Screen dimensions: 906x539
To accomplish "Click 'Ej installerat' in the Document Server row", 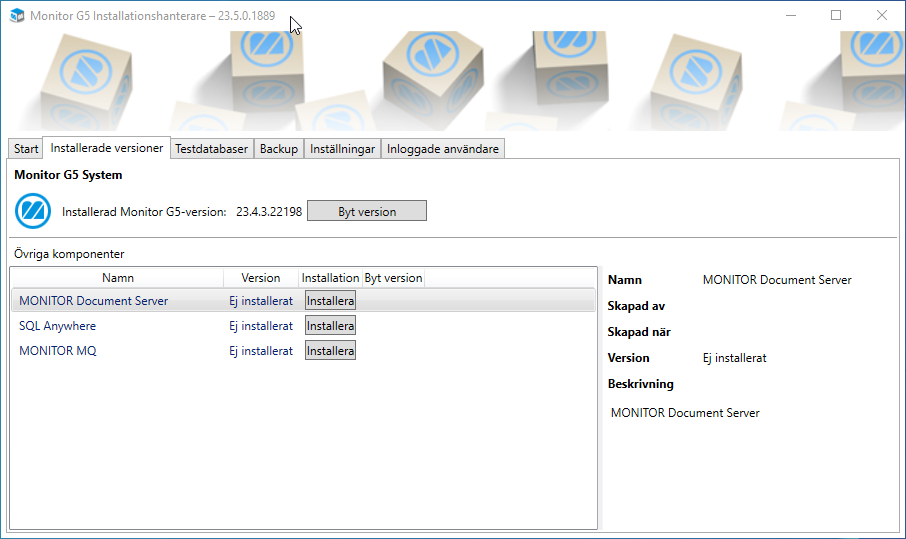I will click(x=261, y=301).
